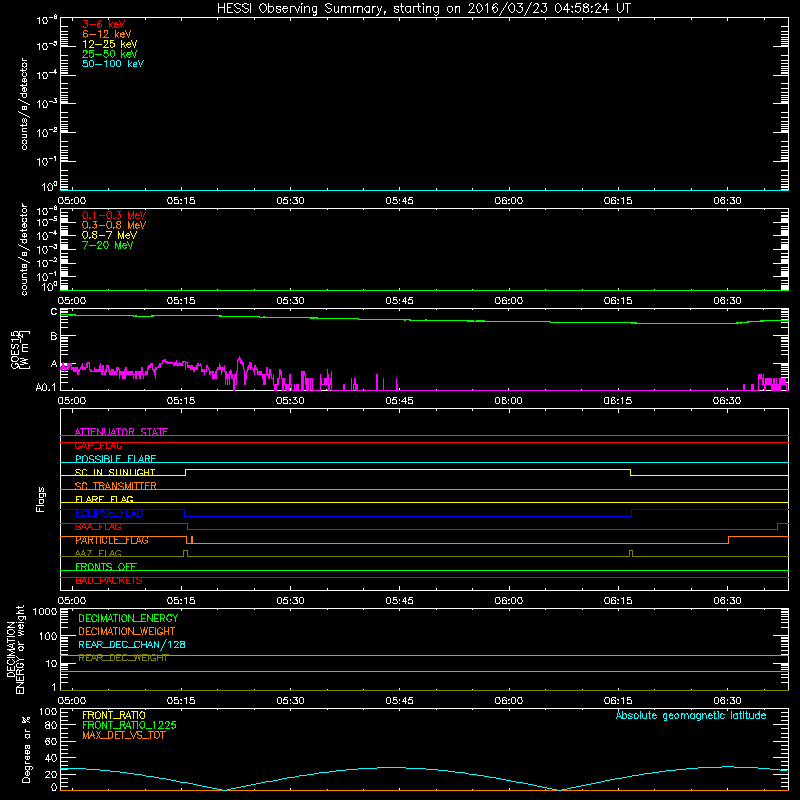
Task: Click the 05:30 tick label under GOES panel
Action: [290, 401]
